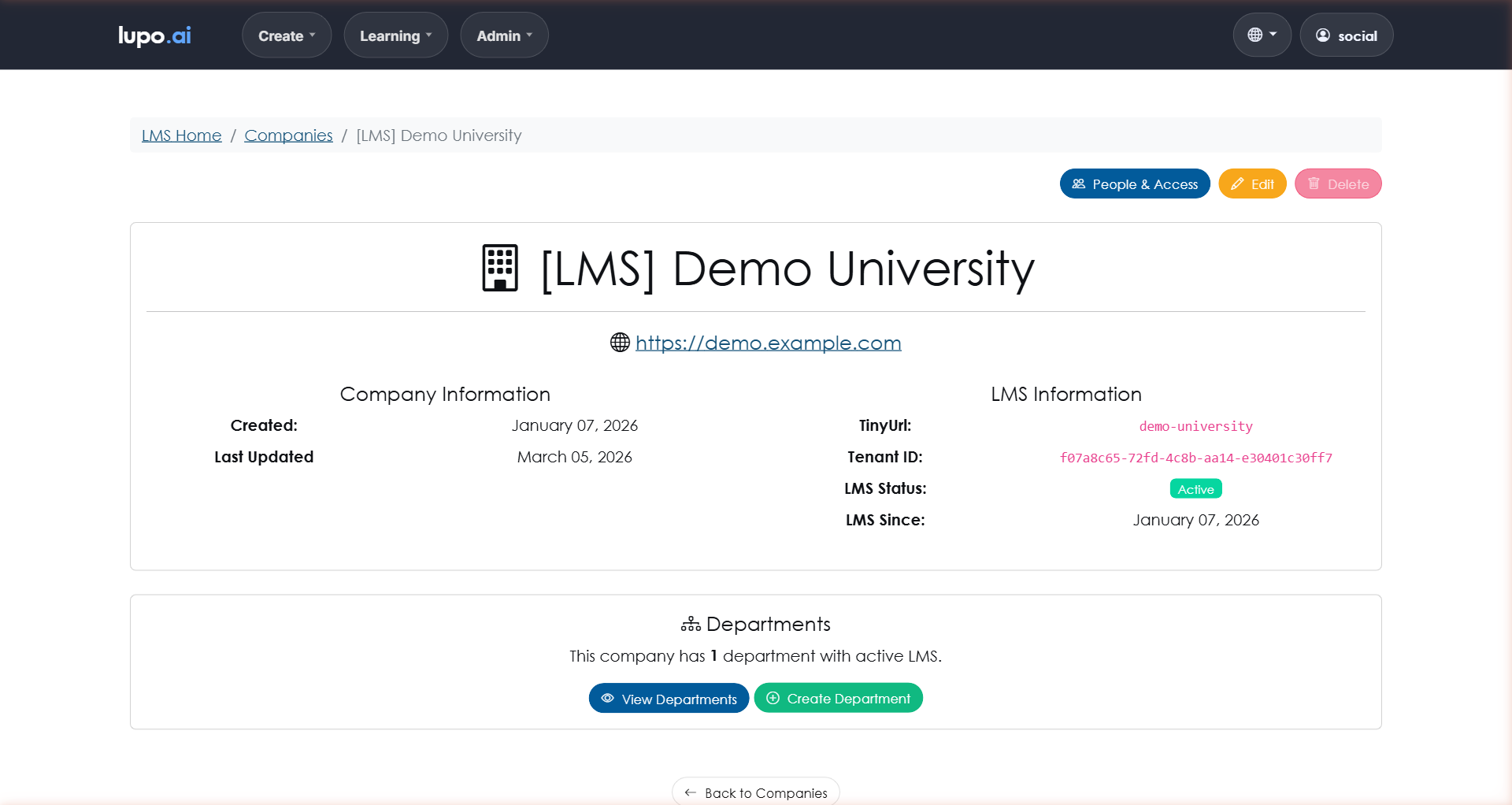Click the Departments hierarchy icon
1512x805 pixels.
pos(691,624)
